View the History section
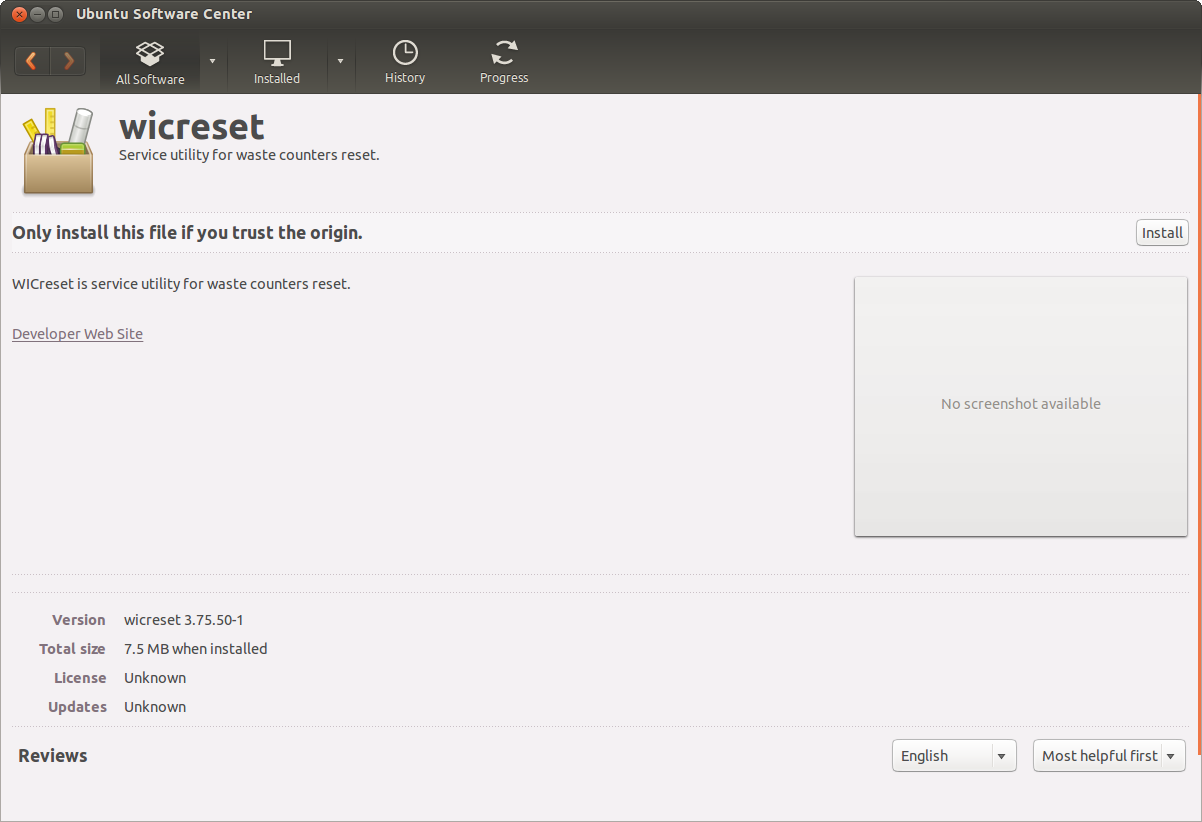This screenshot has height=822, width=1202. coord(405,62)
